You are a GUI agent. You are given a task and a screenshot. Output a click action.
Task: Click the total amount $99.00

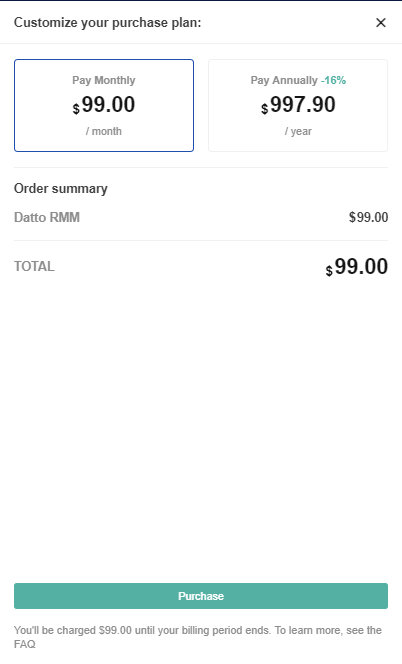tap(357, 267)
